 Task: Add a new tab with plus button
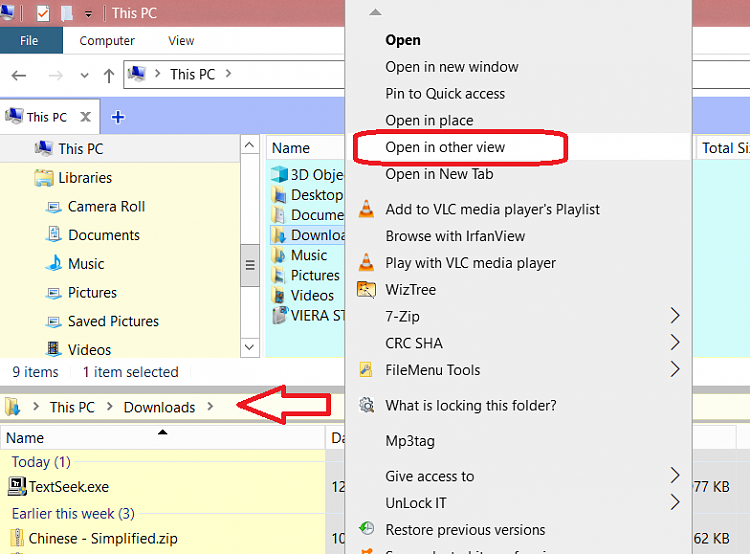[x=118, y=117]
